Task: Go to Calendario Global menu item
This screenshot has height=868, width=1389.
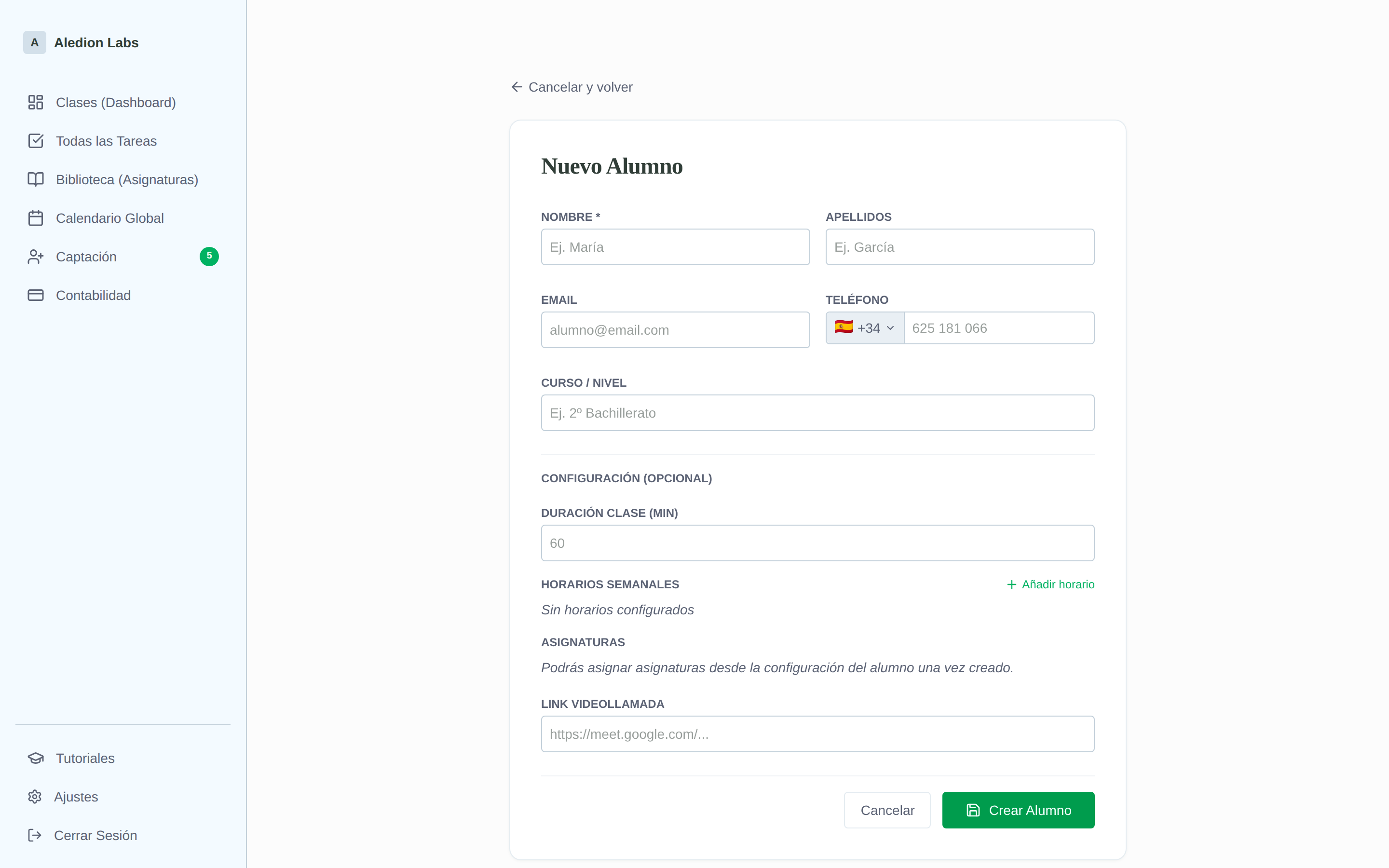Action: (x=109, y=218)
